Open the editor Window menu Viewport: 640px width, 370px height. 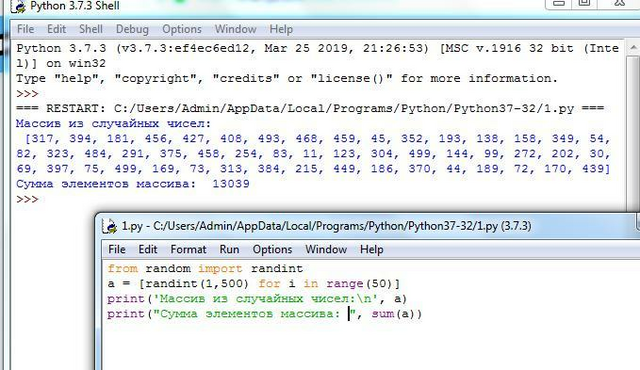(326, 249)
